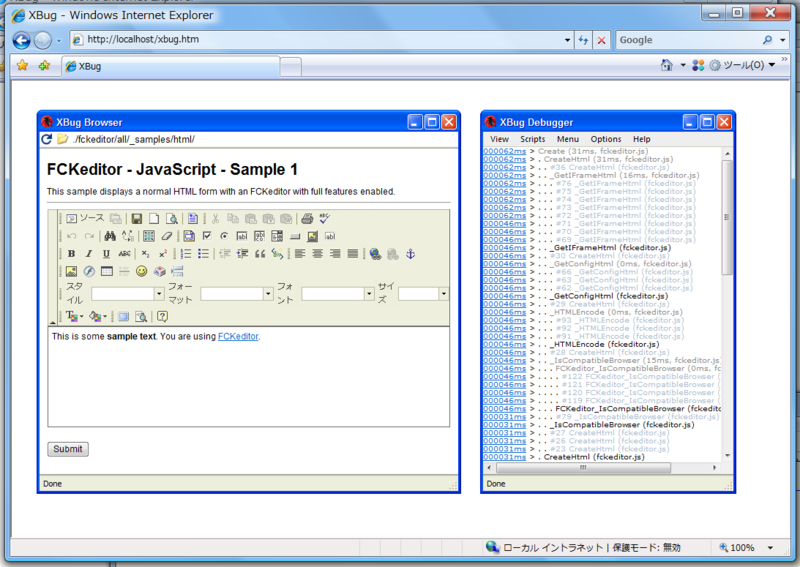
Task: Open the Font (フォント) dropdown
Action: pyautogui.click(x=369, y=294)
